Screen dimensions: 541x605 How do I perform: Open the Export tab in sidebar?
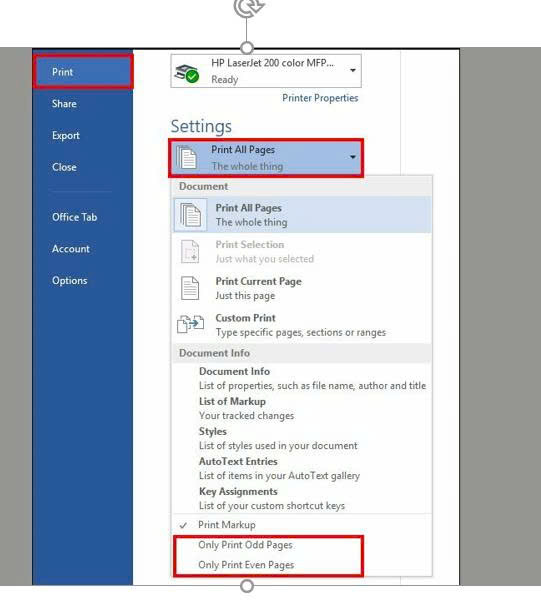[66, 135]
